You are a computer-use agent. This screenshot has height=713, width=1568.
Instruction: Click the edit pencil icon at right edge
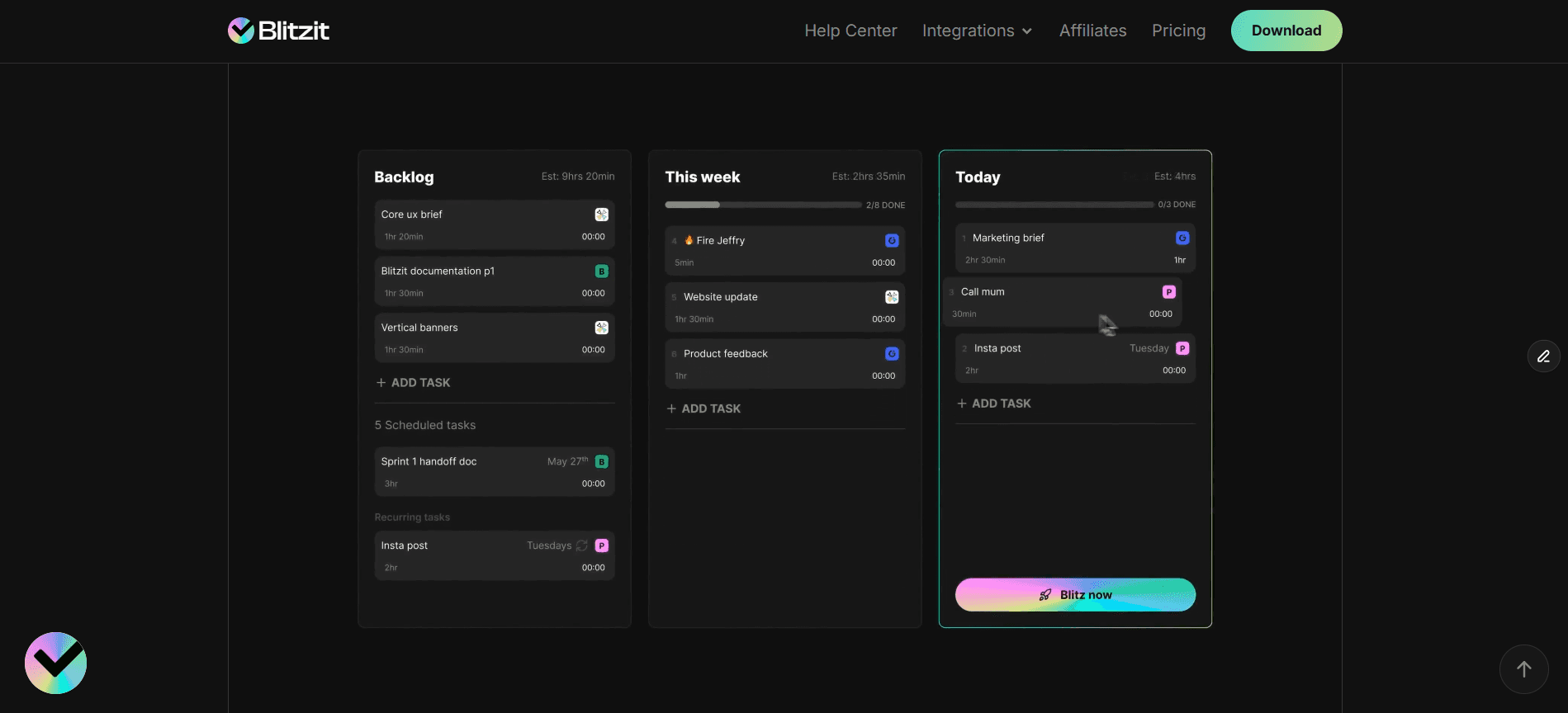coord(1543,356)
